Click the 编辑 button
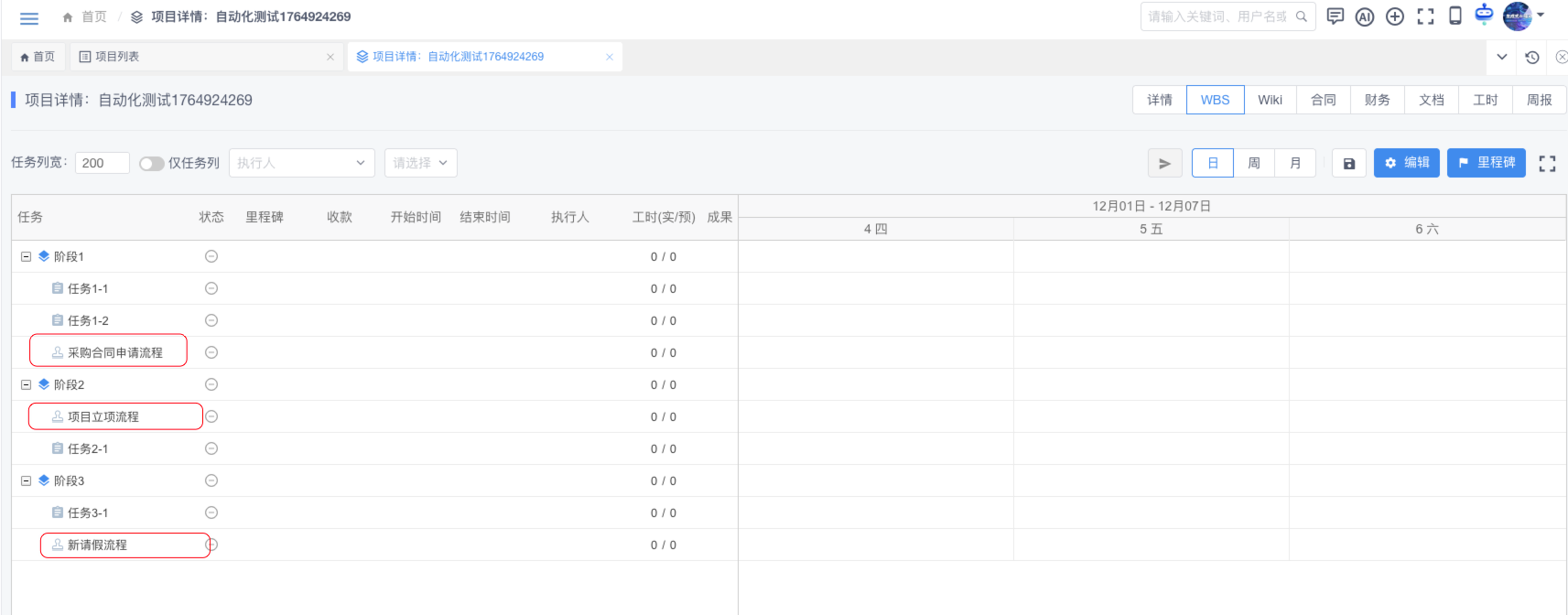The height and width of the screenshot is (615, 1568). click(1407, 163)
